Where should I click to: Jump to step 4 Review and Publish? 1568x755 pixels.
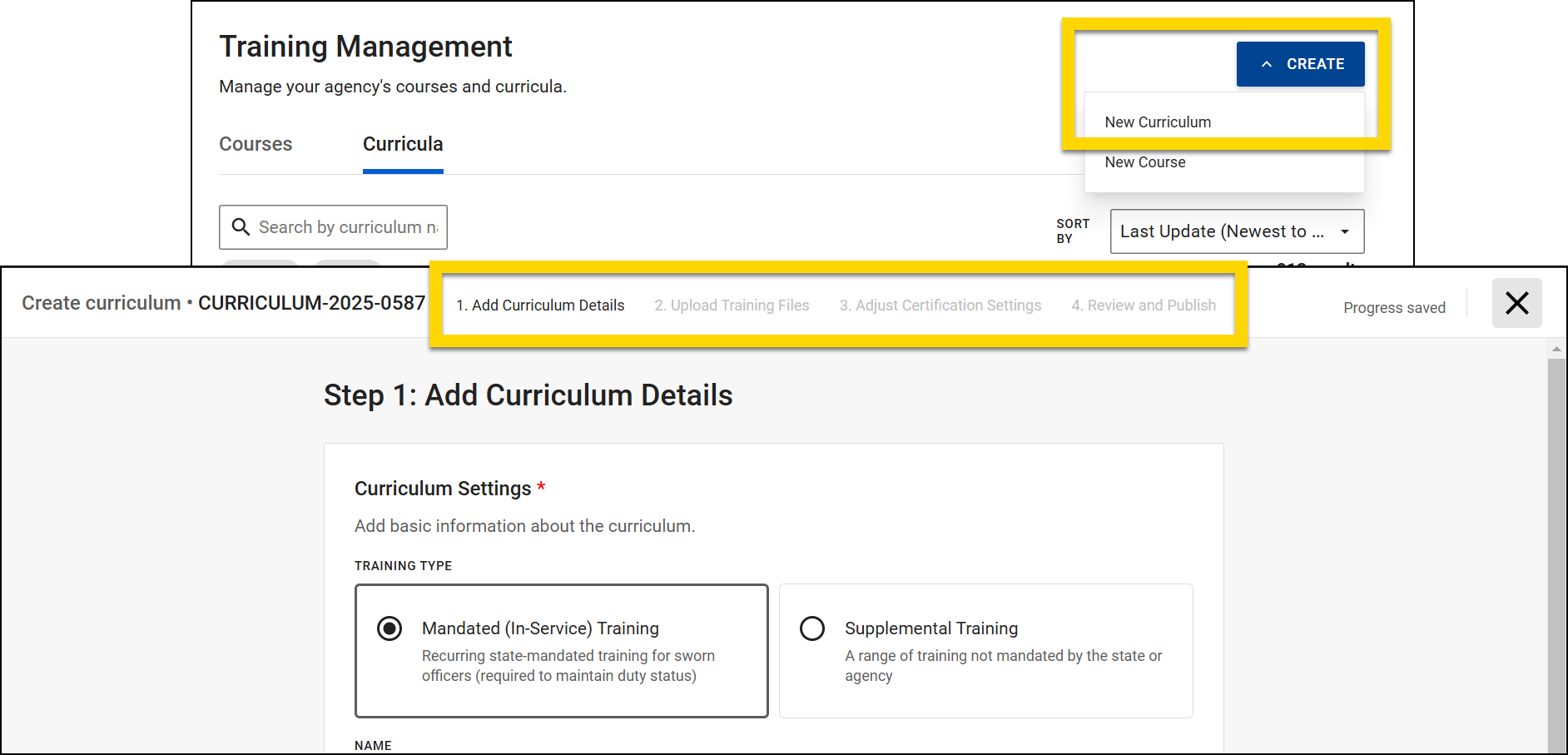[1144, 305]
